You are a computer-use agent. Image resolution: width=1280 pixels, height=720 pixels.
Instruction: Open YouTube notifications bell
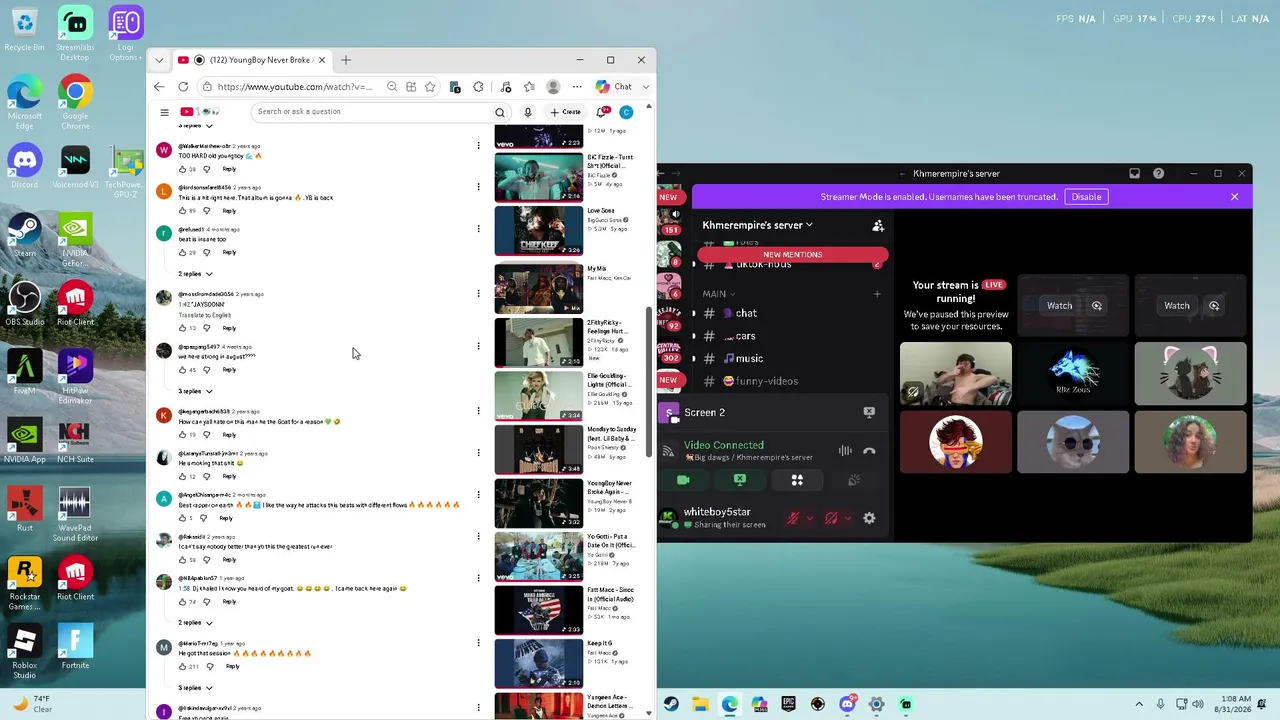pyautogui.click(x=602, y=112)
